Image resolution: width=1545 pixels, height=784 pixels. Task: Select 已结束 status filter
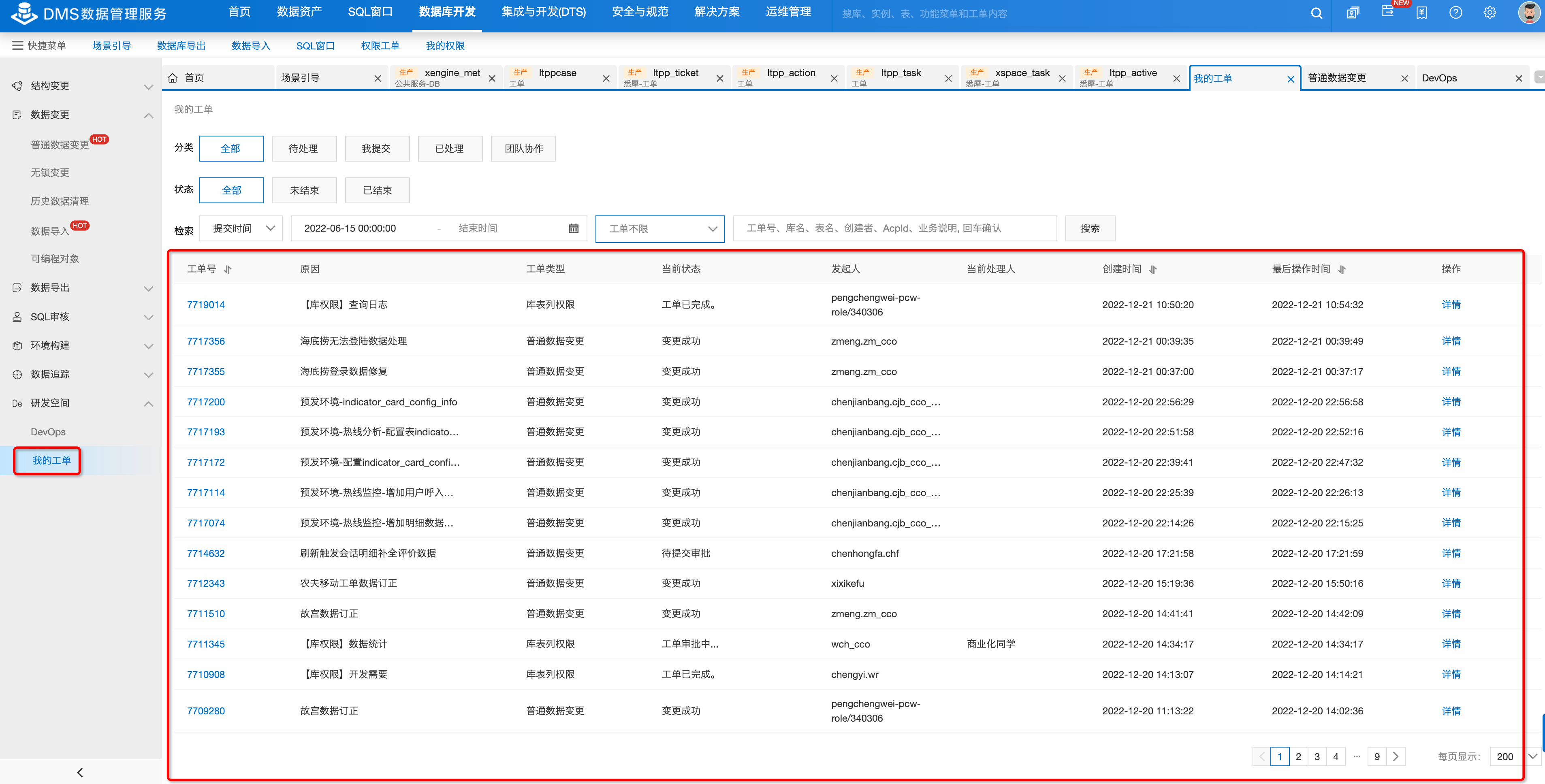[377, 190]
